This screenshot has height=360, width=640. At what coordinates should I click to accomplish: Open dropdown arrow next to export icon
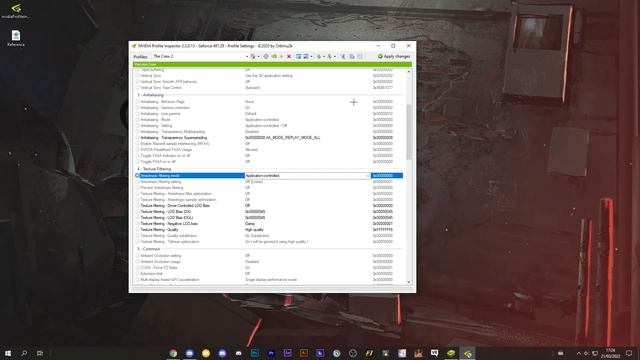[x=324, y=56]
